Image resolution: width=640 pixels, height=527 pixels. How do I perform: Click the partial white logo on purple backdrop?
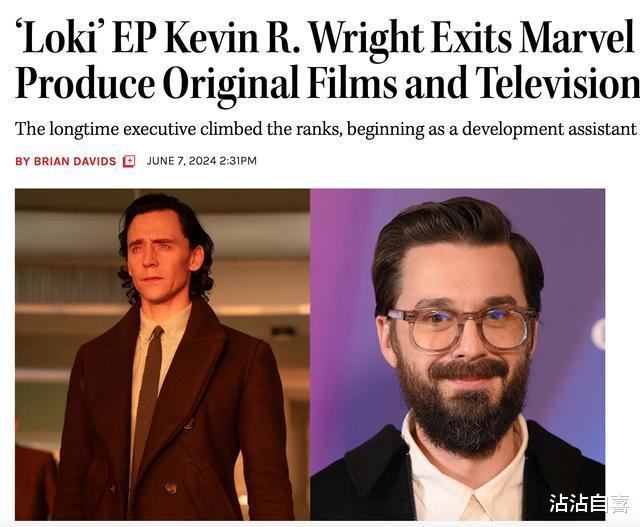tap(599, 334)
